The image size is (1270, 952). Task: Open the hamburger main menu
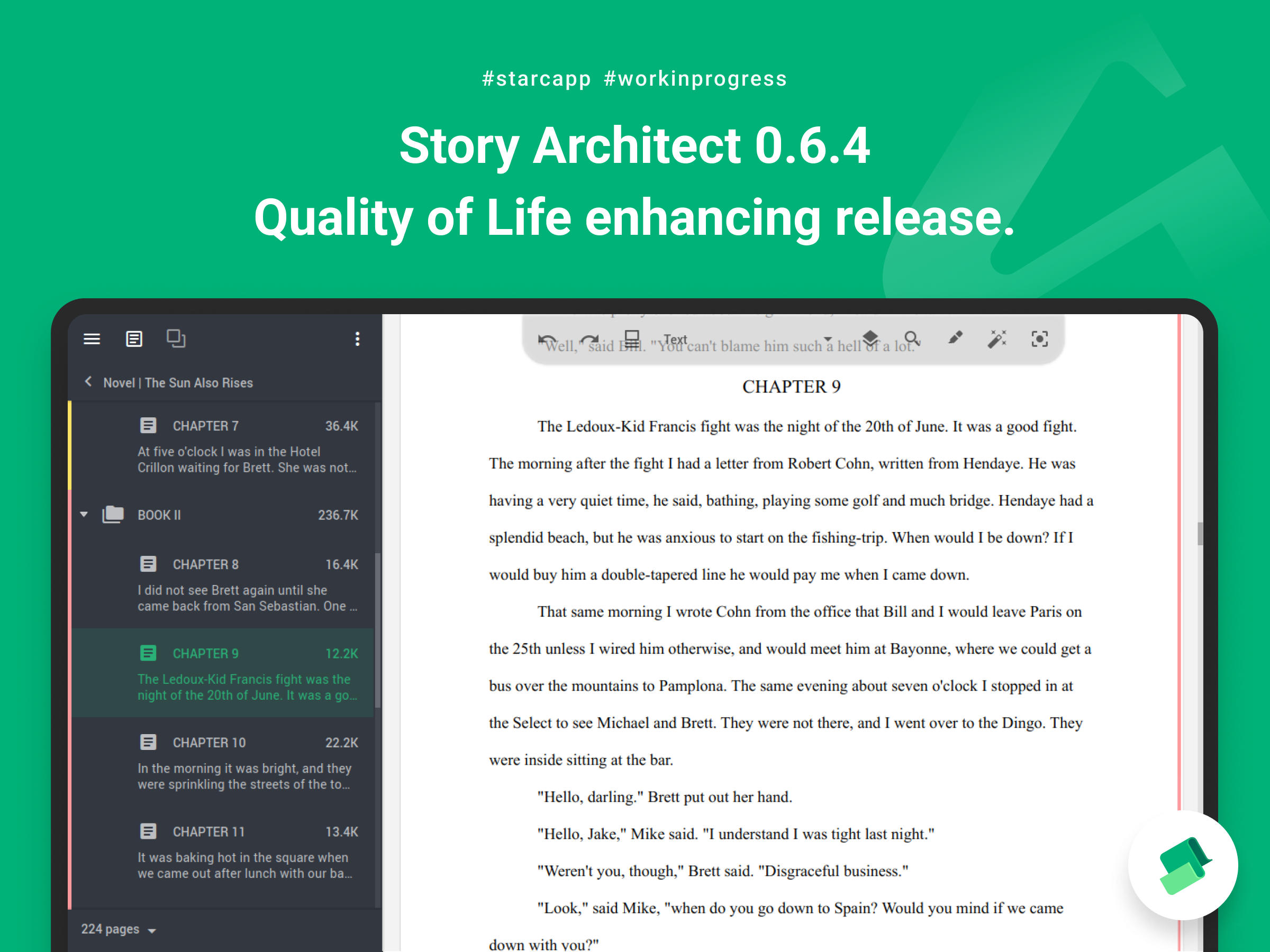pyautogui.click(x=92, y=339)
